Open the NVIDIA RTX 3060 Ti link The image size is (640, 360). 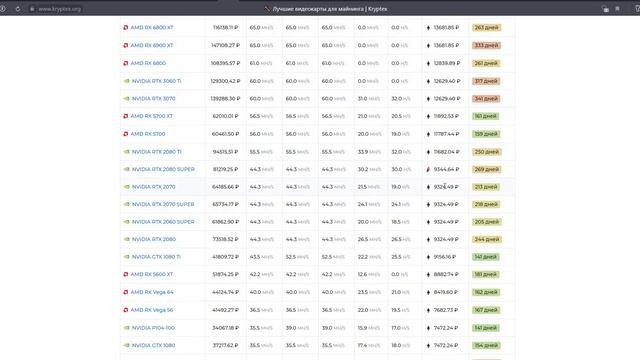pyautogui.click(x=156, y=81)
